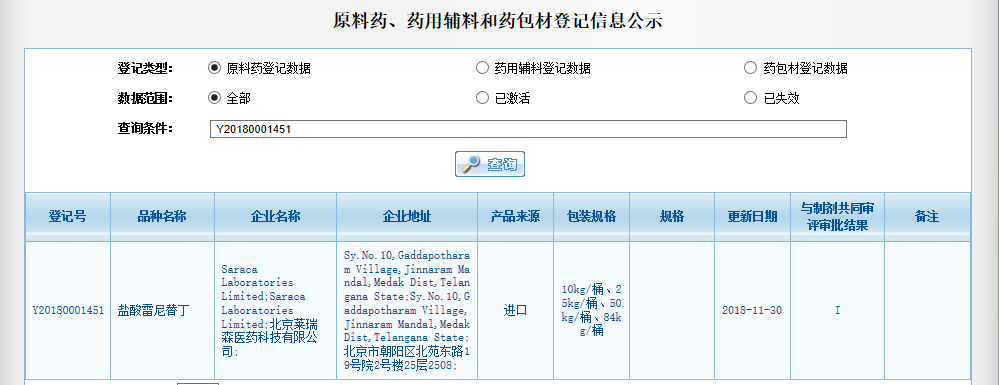Select 全部 data range option

coord(215,98)
